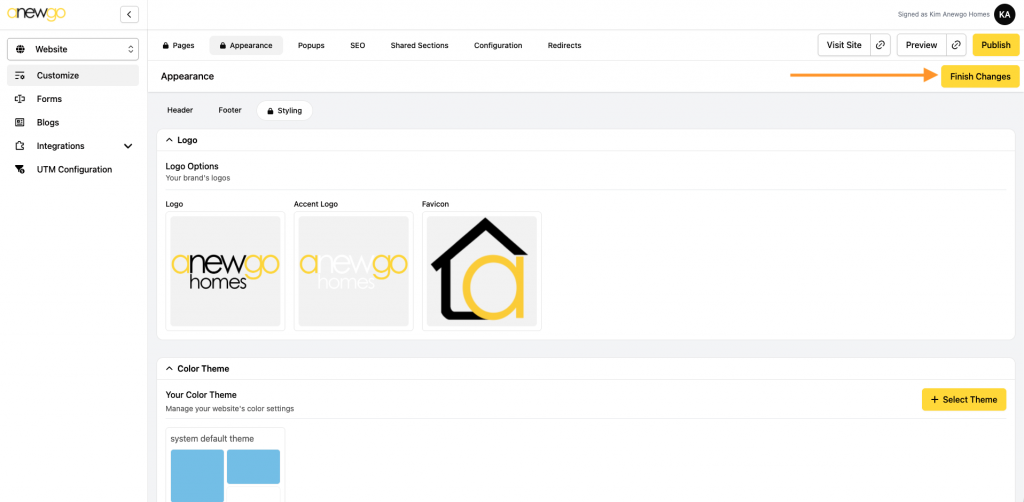
Task: Collapse the Logo section
Action: [170, 140]
